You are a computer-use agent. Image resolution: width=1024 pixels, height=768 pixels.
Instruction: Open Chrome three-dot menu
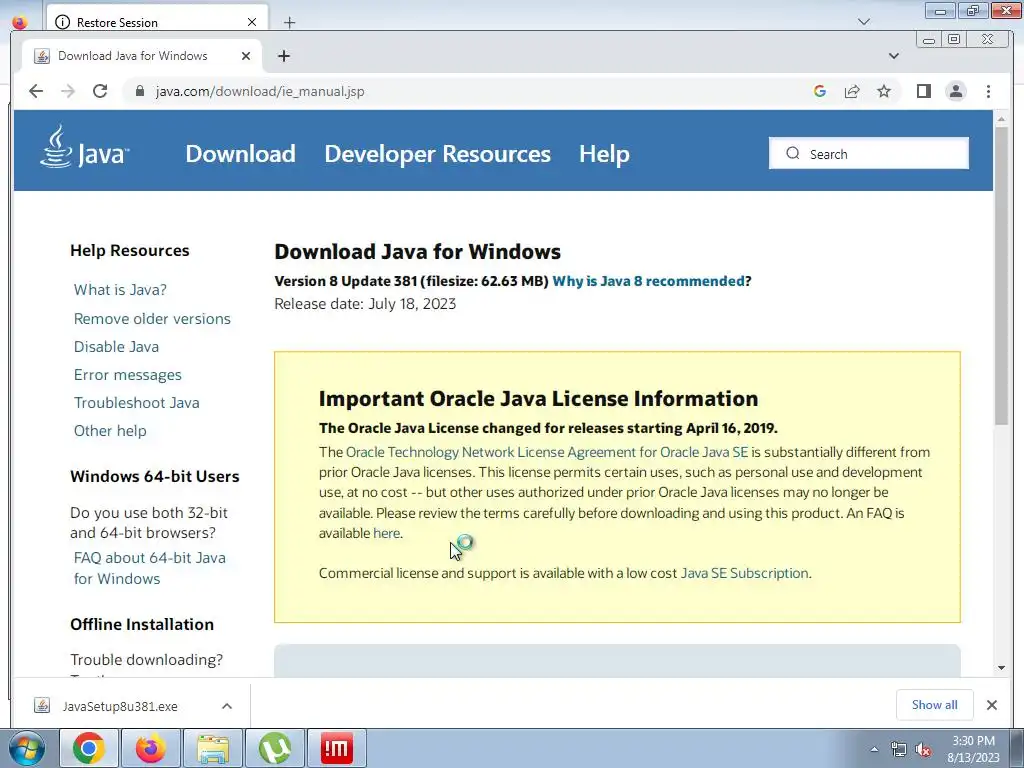point(988,91)
